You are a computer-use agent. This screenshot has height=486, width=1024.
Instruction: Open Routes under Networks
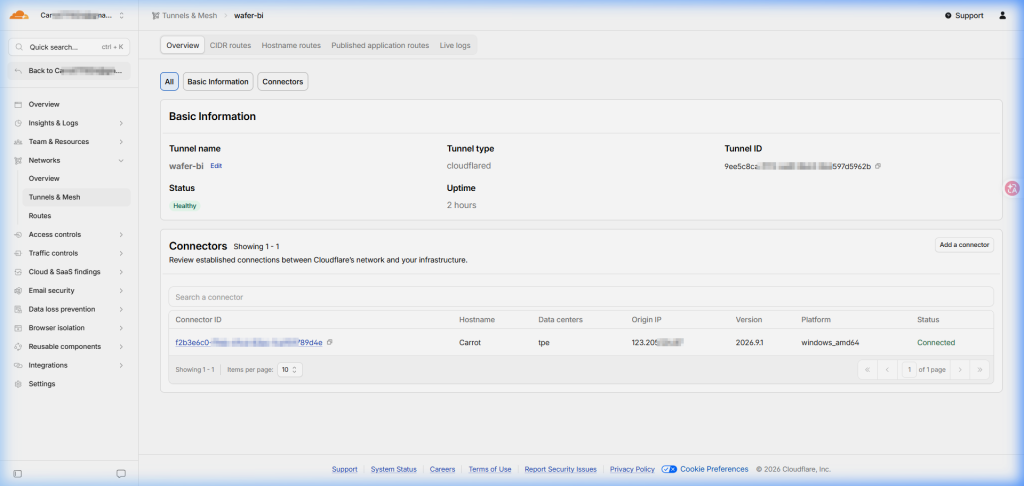[x=40, y=216]
